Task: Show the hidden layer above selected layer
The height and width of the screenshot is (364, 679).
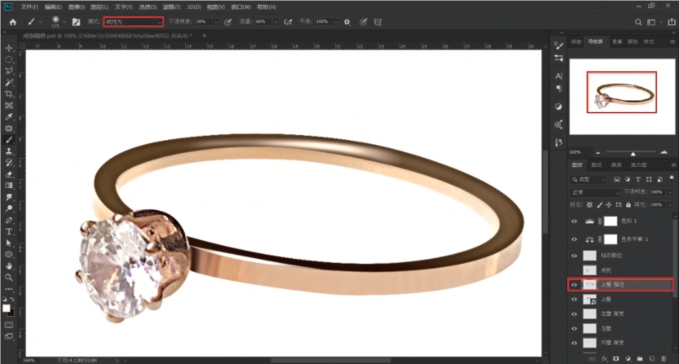Action: click(574, 270)
